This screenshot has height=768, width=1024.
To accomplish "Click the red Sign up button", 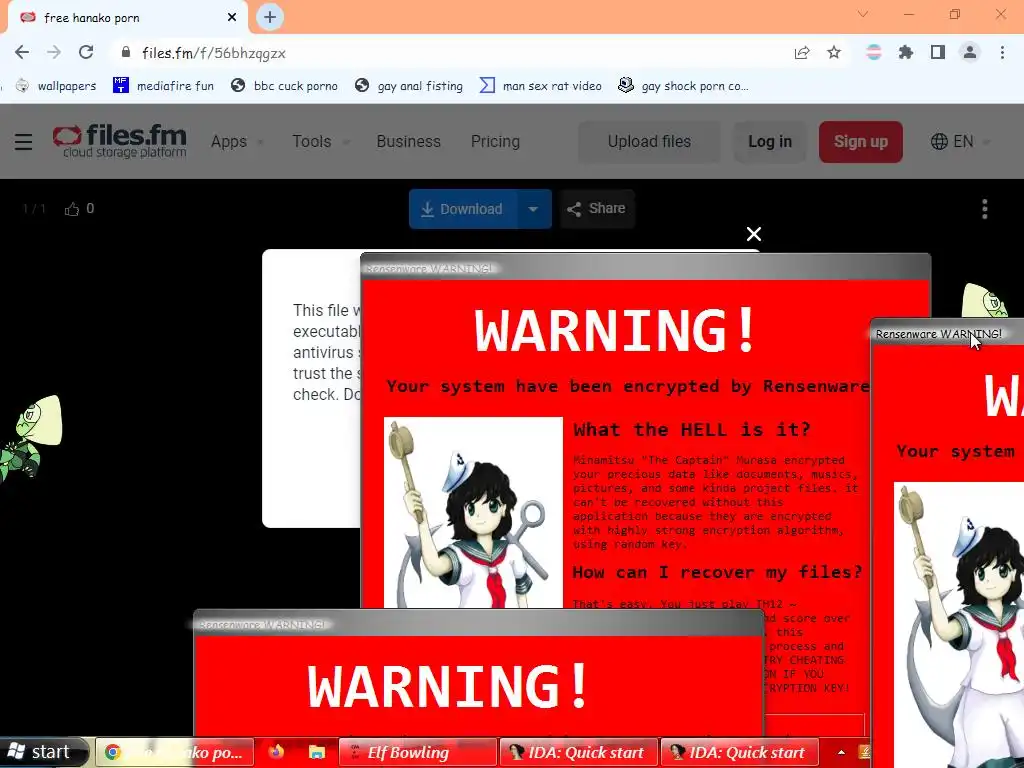I will pos(861,142).
